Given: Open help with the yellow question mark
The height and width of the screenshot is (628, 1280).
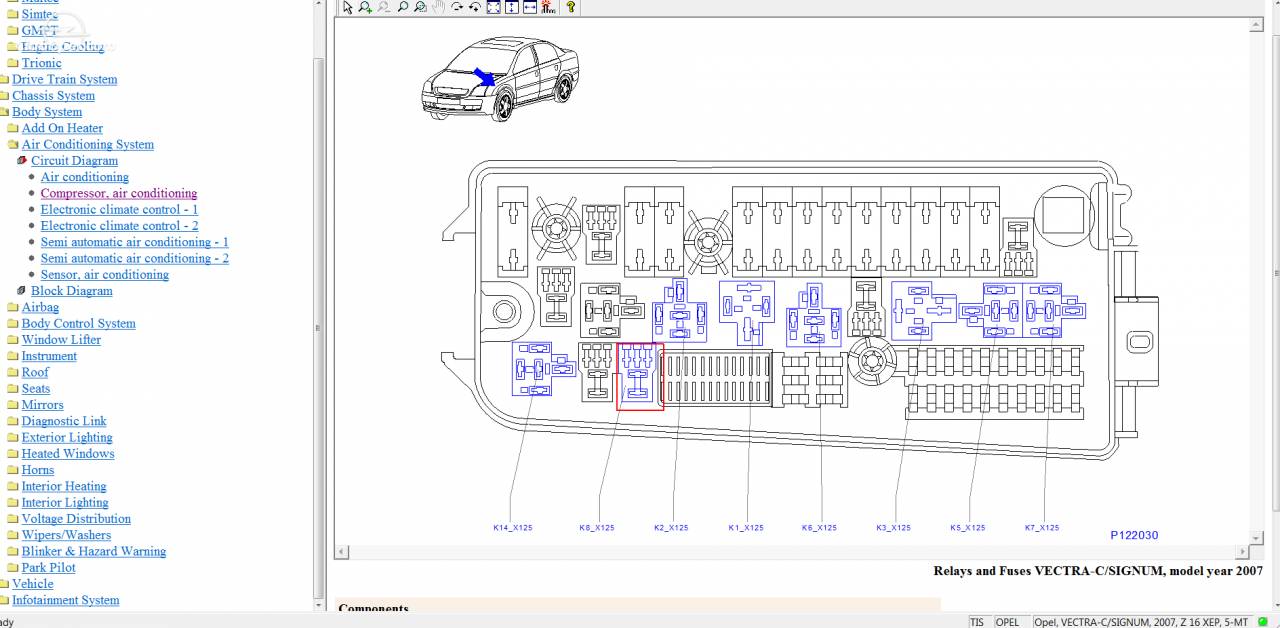Looking at the screenshot, I should click(570, 7).
